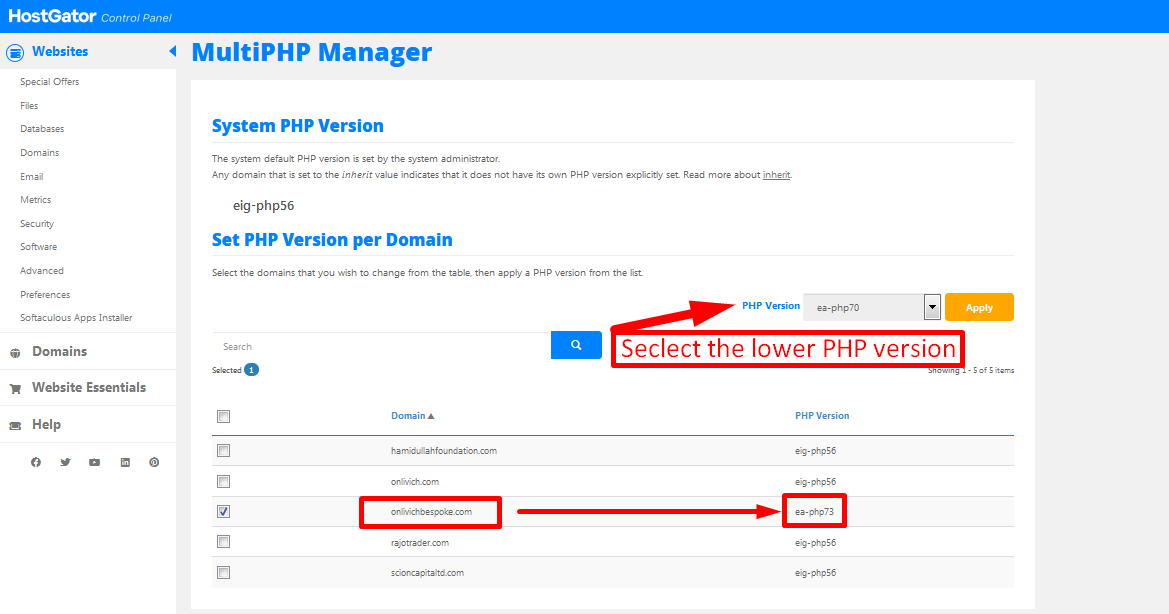This screenshot has width=1169, height=614.
Task: Open Email in the sidebar
Action: tap(31, 177)
